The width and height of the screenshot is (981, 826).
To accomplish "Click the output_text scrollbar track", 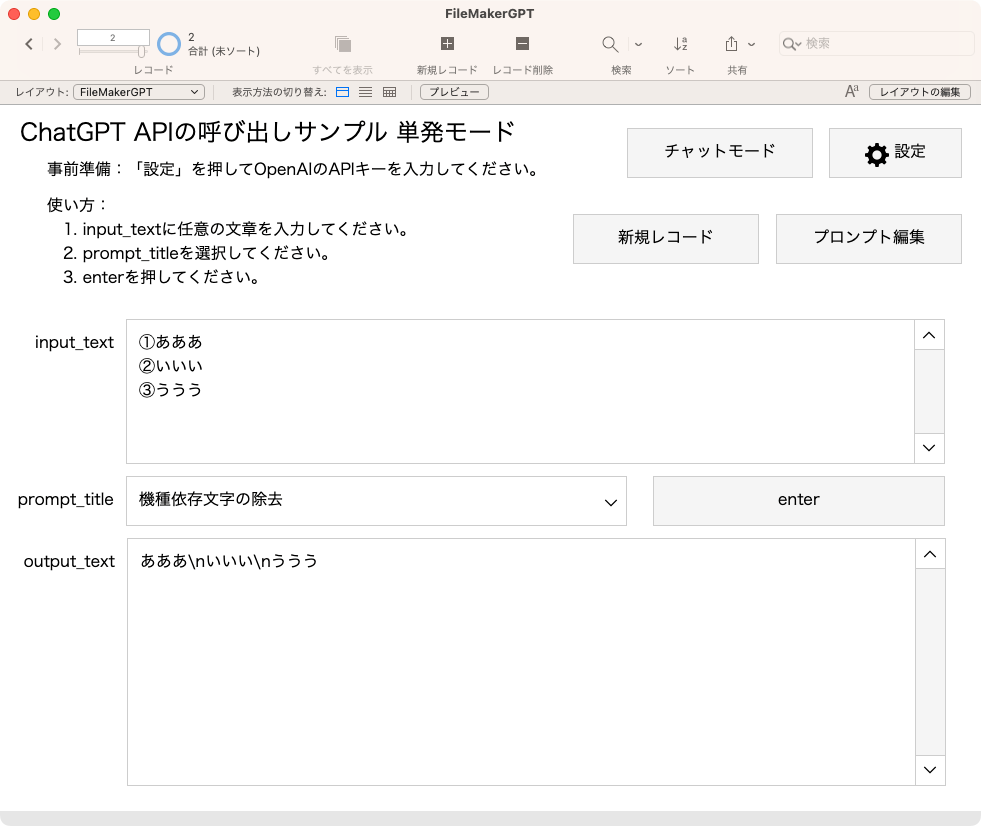I will point(930,661).
